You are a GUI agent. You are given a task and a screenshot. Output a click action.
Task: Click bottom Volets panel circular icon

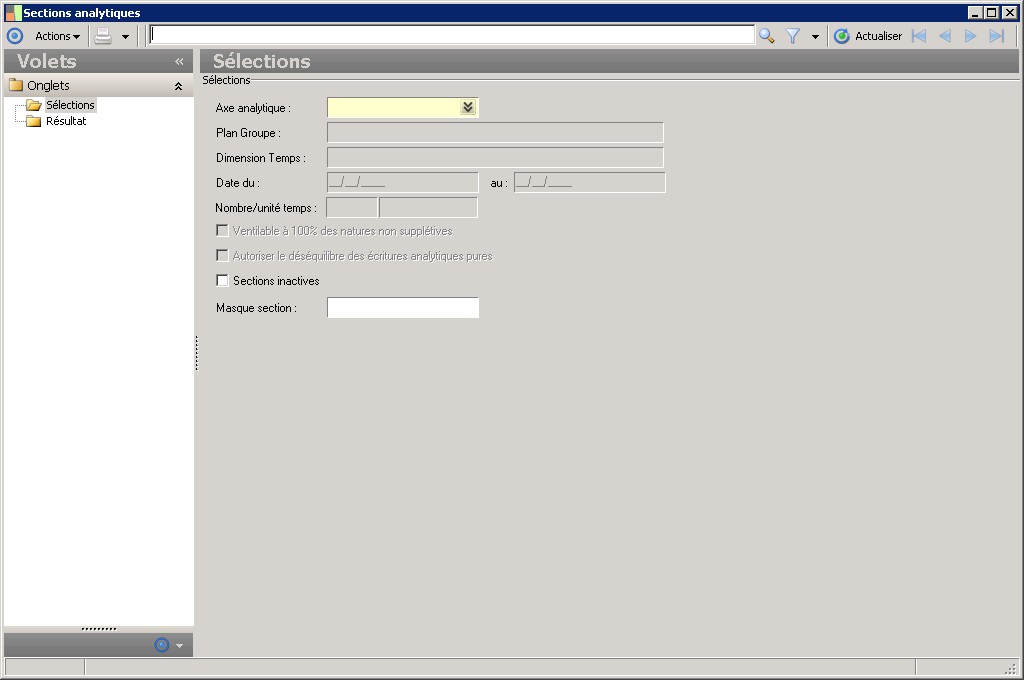click(x=161, y=645)
